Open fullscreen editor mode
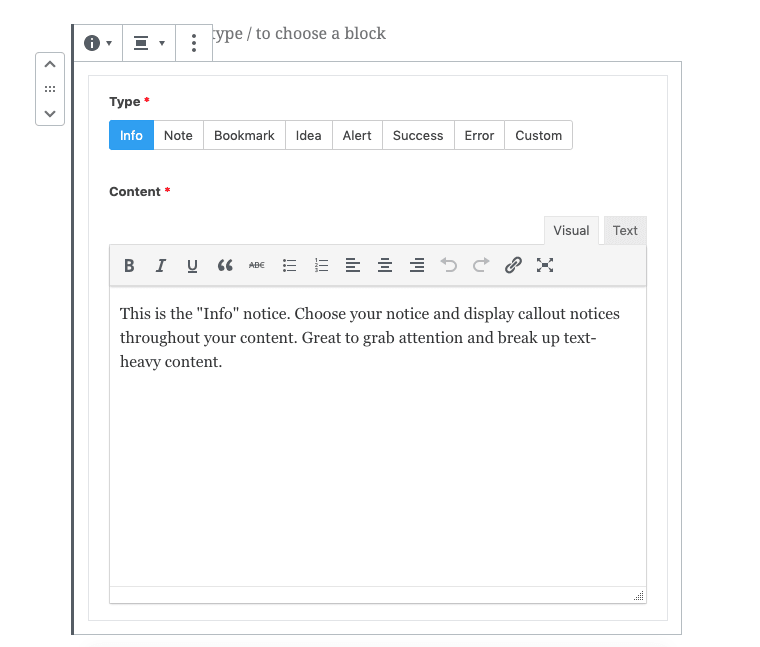 point(545,266)
